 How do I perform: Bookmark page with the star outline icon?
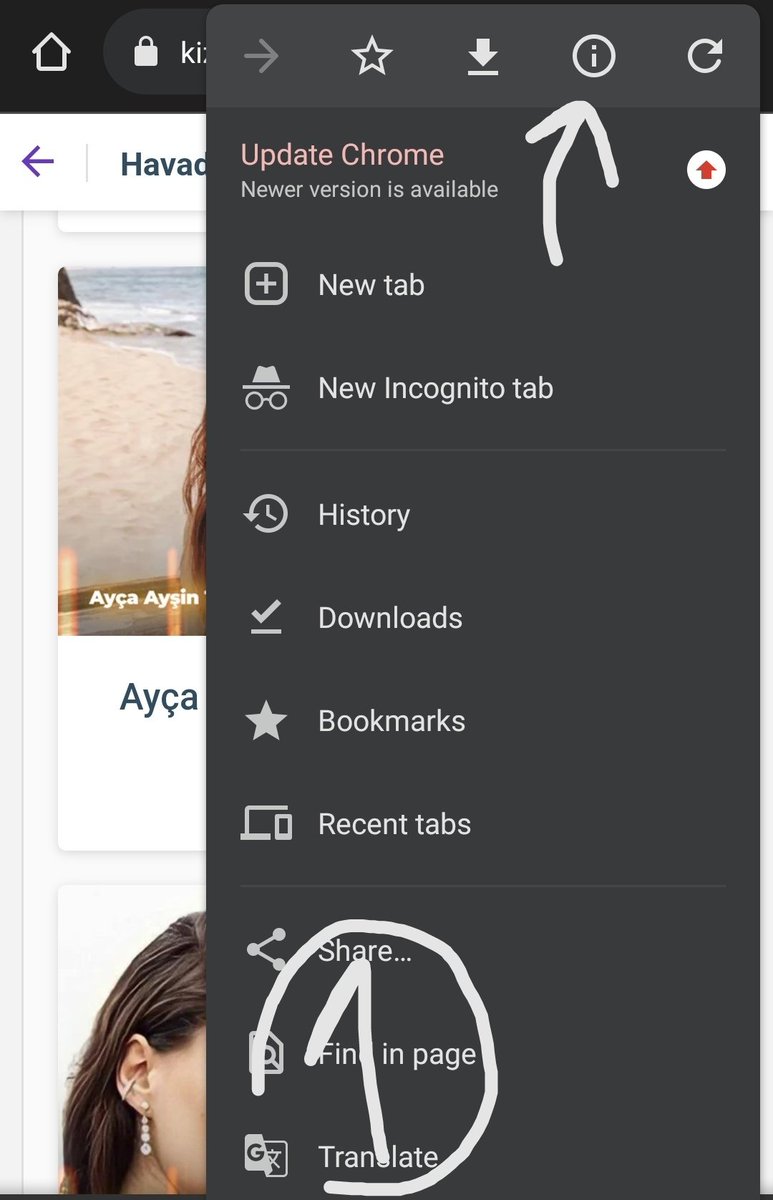pos(372,57)
